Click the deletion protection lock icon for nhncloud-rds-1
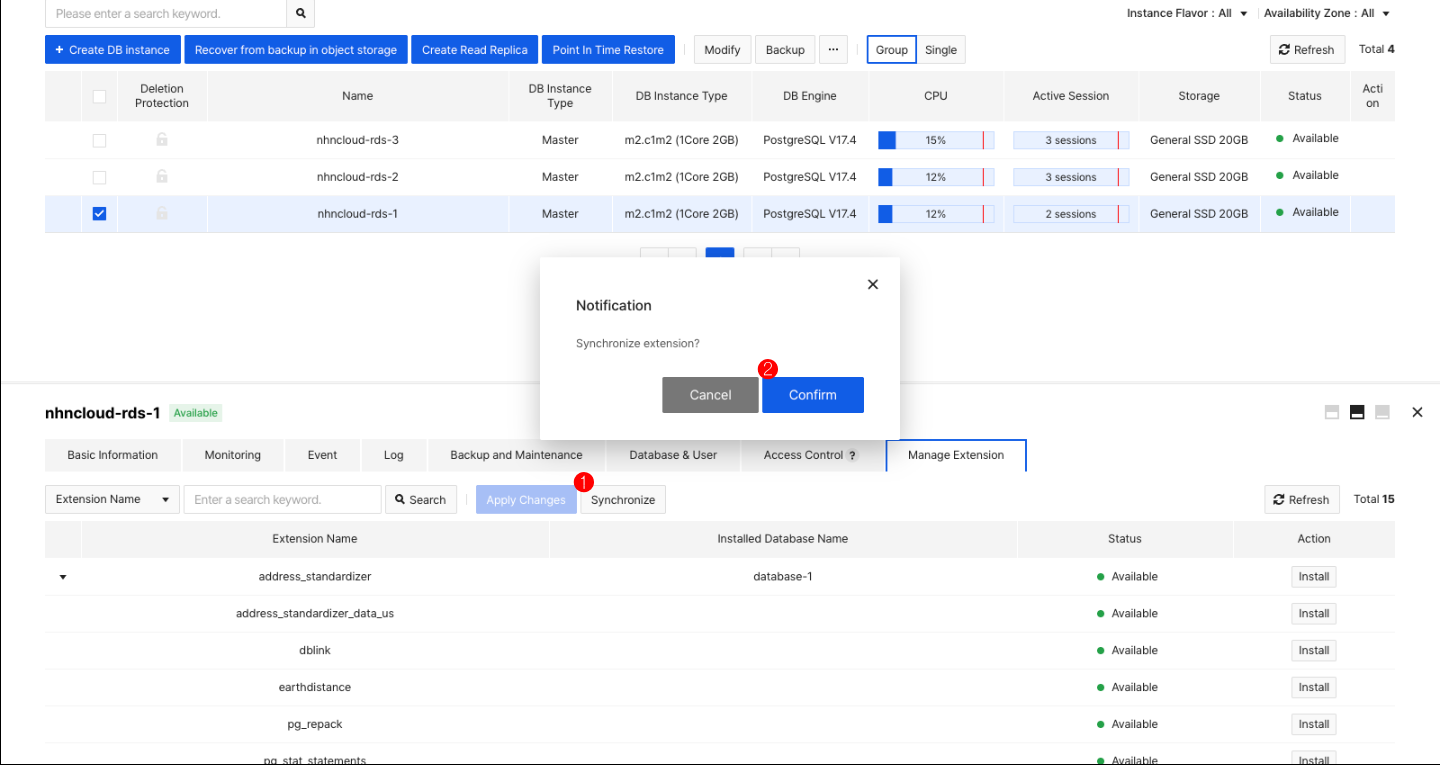1440x765 pixels. tap(161, 213)
